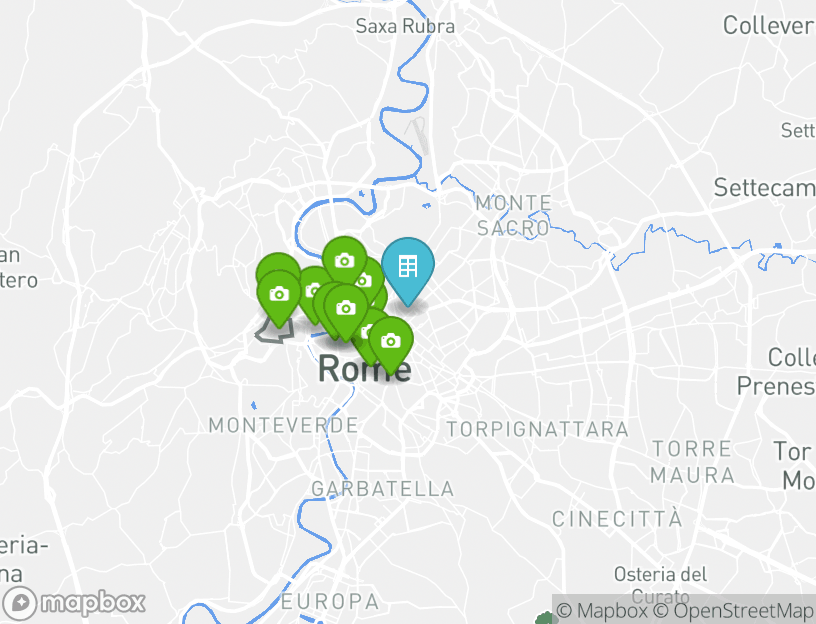Image resolution: width=816 pixels, height=624 pixels.
Task: Click the topmost green camera pin
Action: [x=345, y=259]
